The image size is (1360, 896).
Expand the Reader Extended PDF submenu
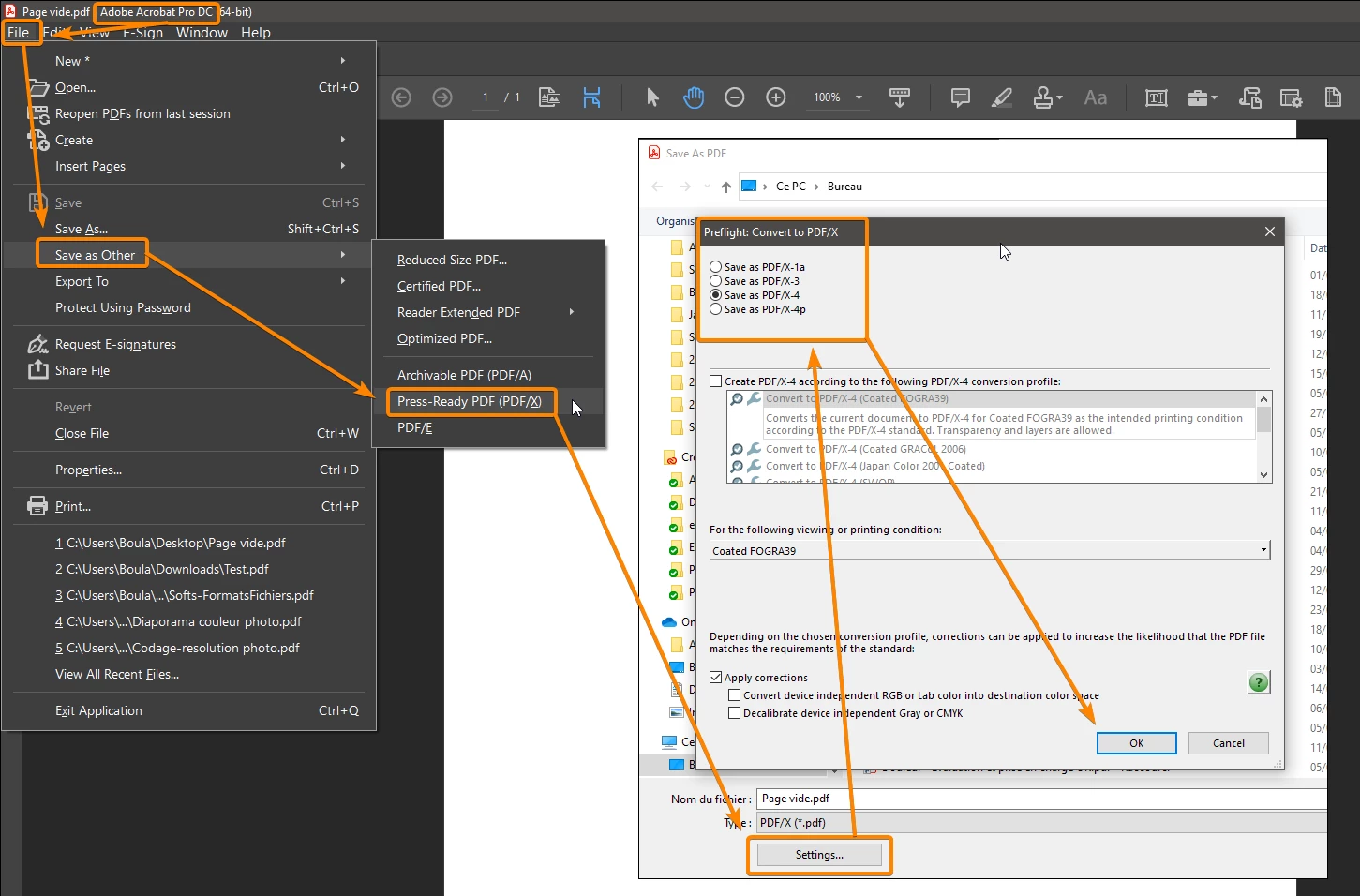[572, 312]
